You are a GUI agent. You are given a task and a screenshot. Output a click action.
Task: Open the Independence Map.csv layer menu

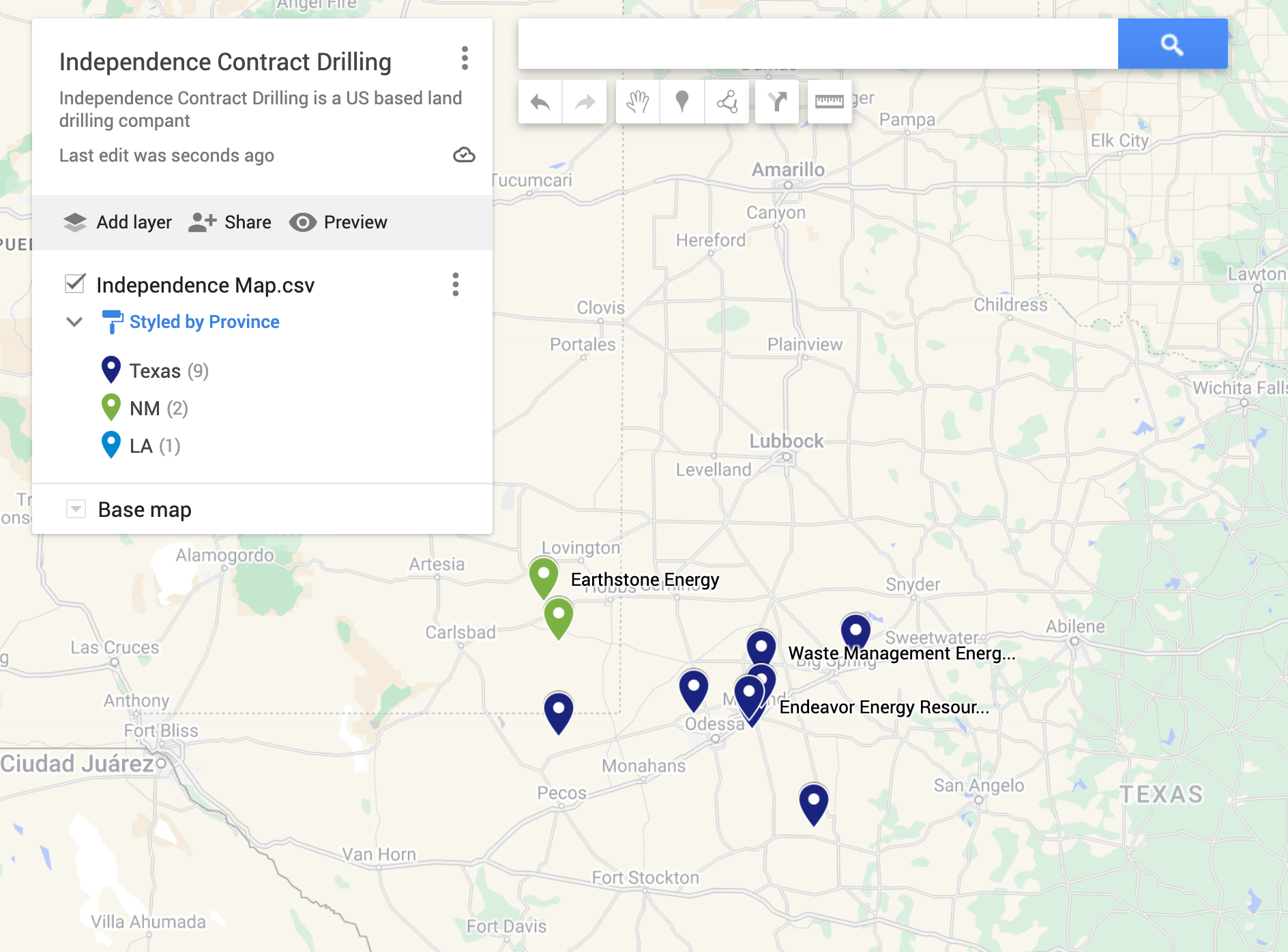pyautogui.click(x=455, y=284)
